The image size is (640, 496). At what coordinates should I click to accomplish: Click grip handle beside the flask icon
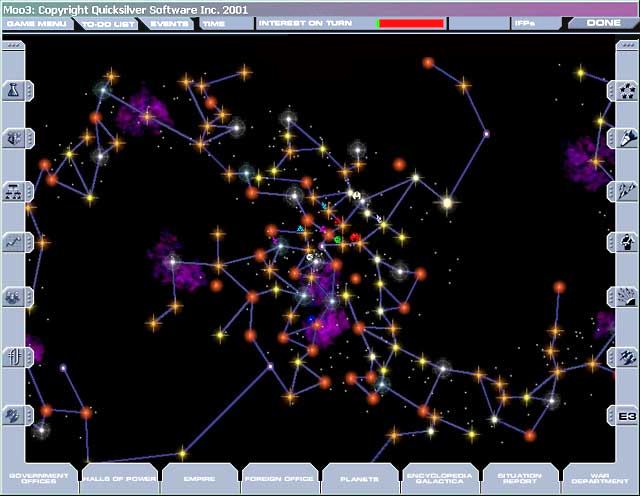coord(29,90)
